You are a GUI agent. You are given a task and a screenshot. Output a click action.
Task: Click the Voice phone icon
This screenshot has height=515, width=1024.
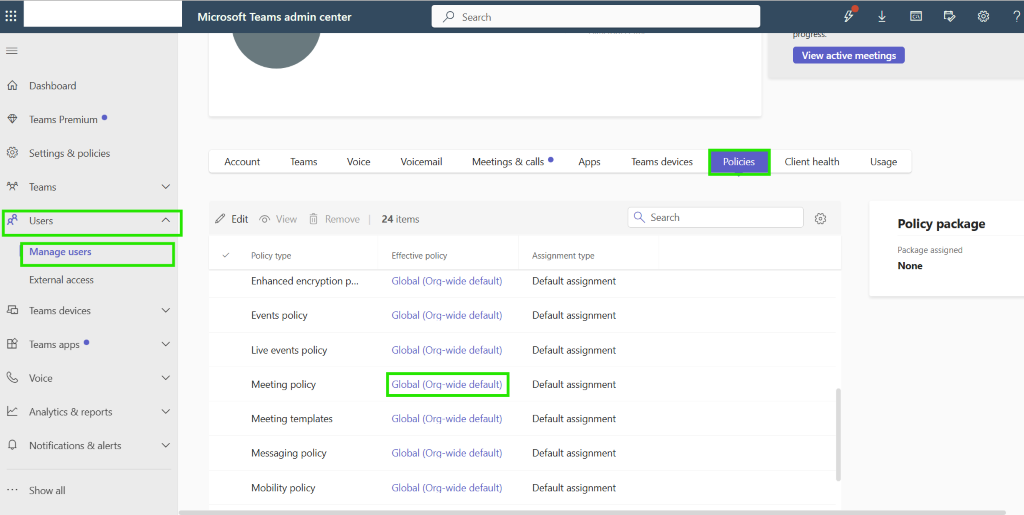click(12, 378)
